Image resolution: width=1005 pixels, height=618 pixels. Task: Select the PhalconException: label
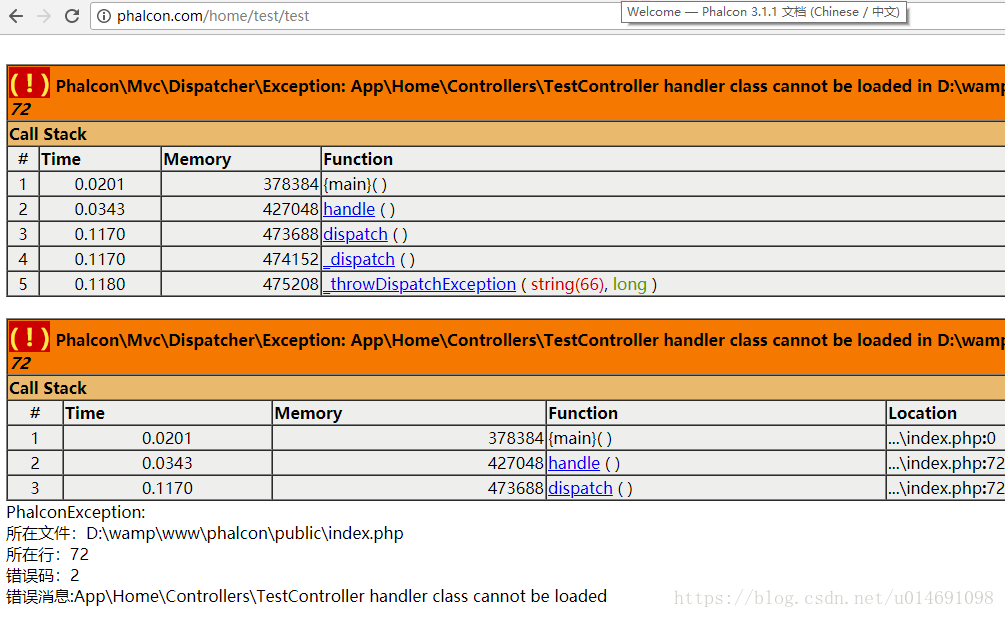pos(76,512)
